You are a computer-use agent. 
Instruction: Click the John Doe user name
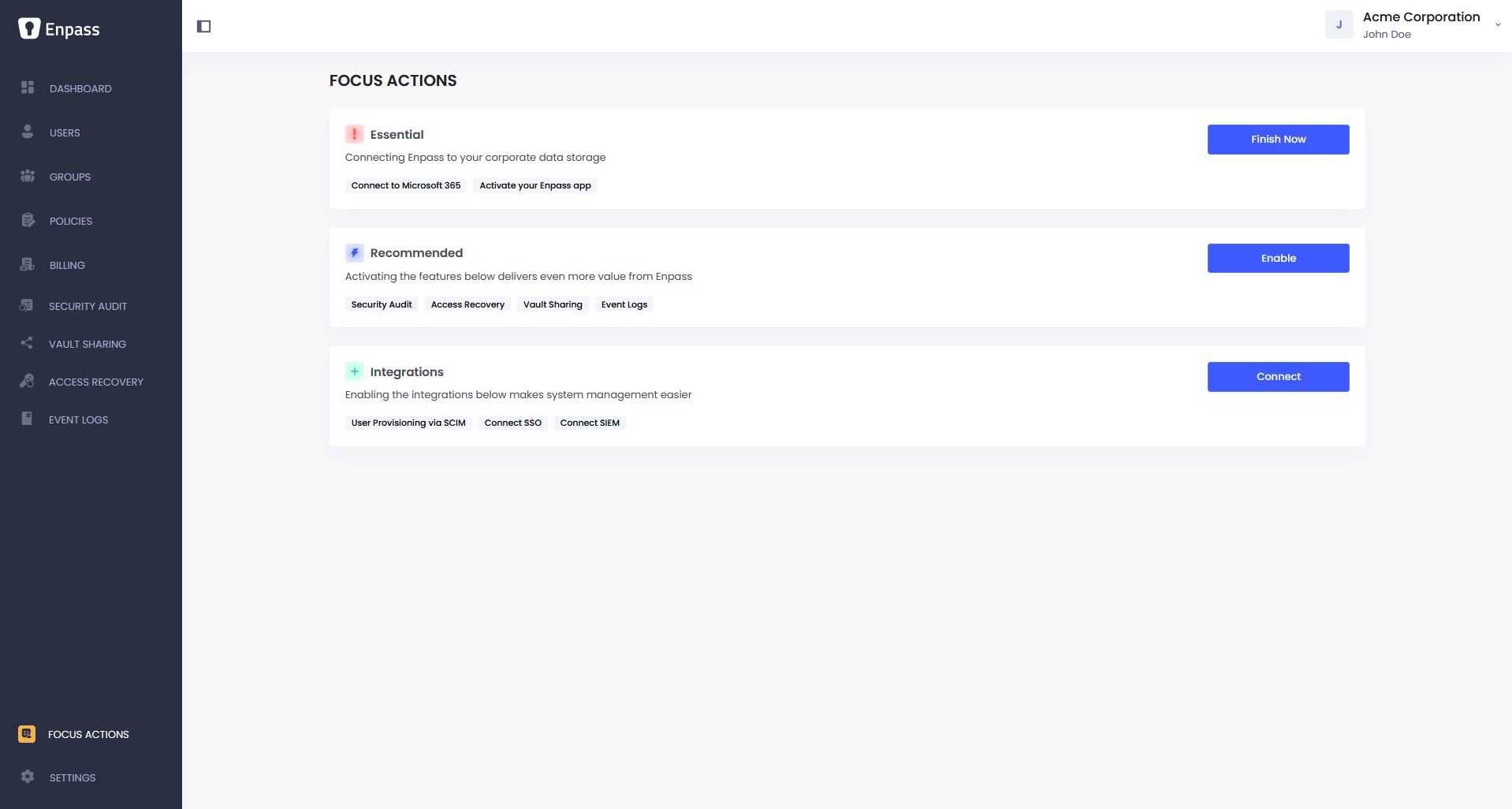[1387, 35]
